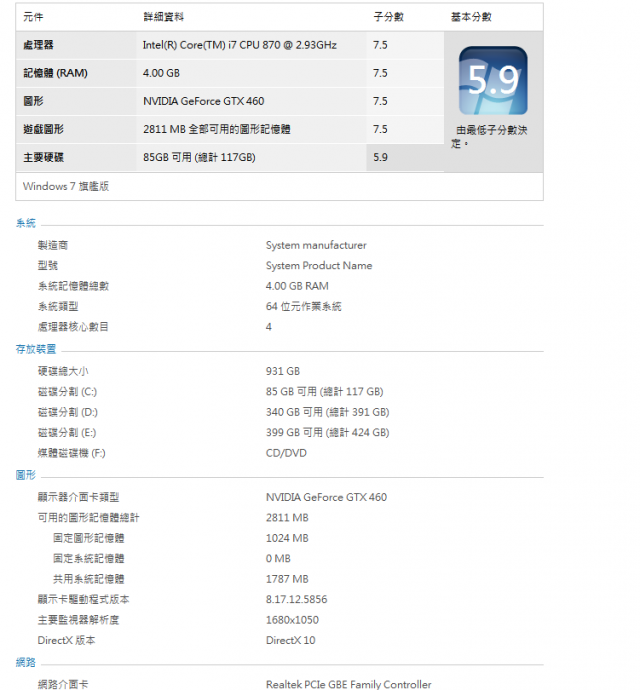Click the Intel Core i7 CPU 870 detail
This screenshot has height=691, width=640.
pyautogui.click(x=240, y=45)
